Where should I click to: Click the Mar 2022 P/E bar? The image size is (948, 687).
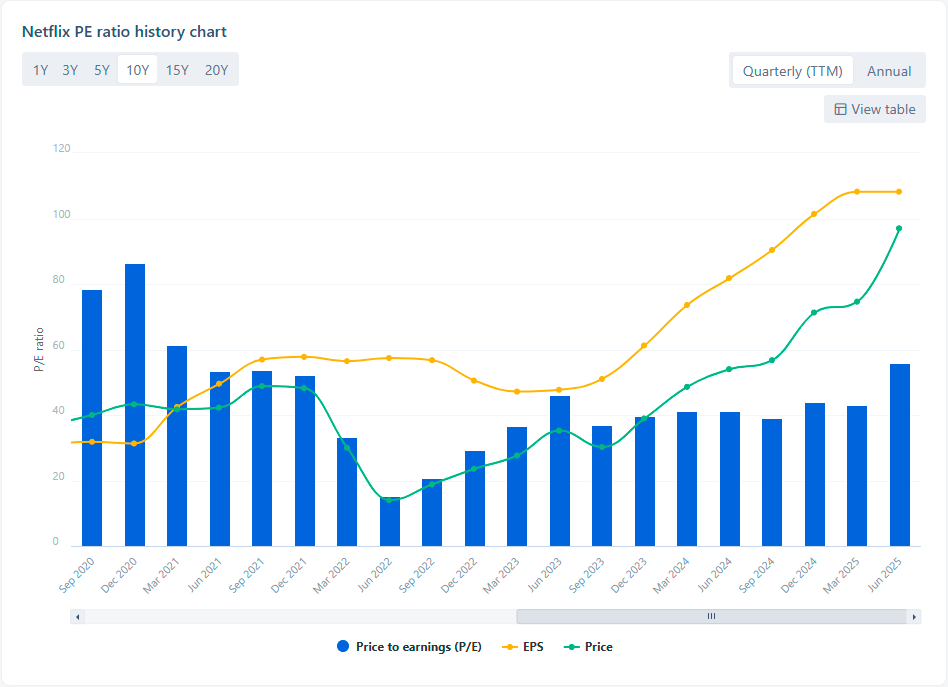pos(347,492)
